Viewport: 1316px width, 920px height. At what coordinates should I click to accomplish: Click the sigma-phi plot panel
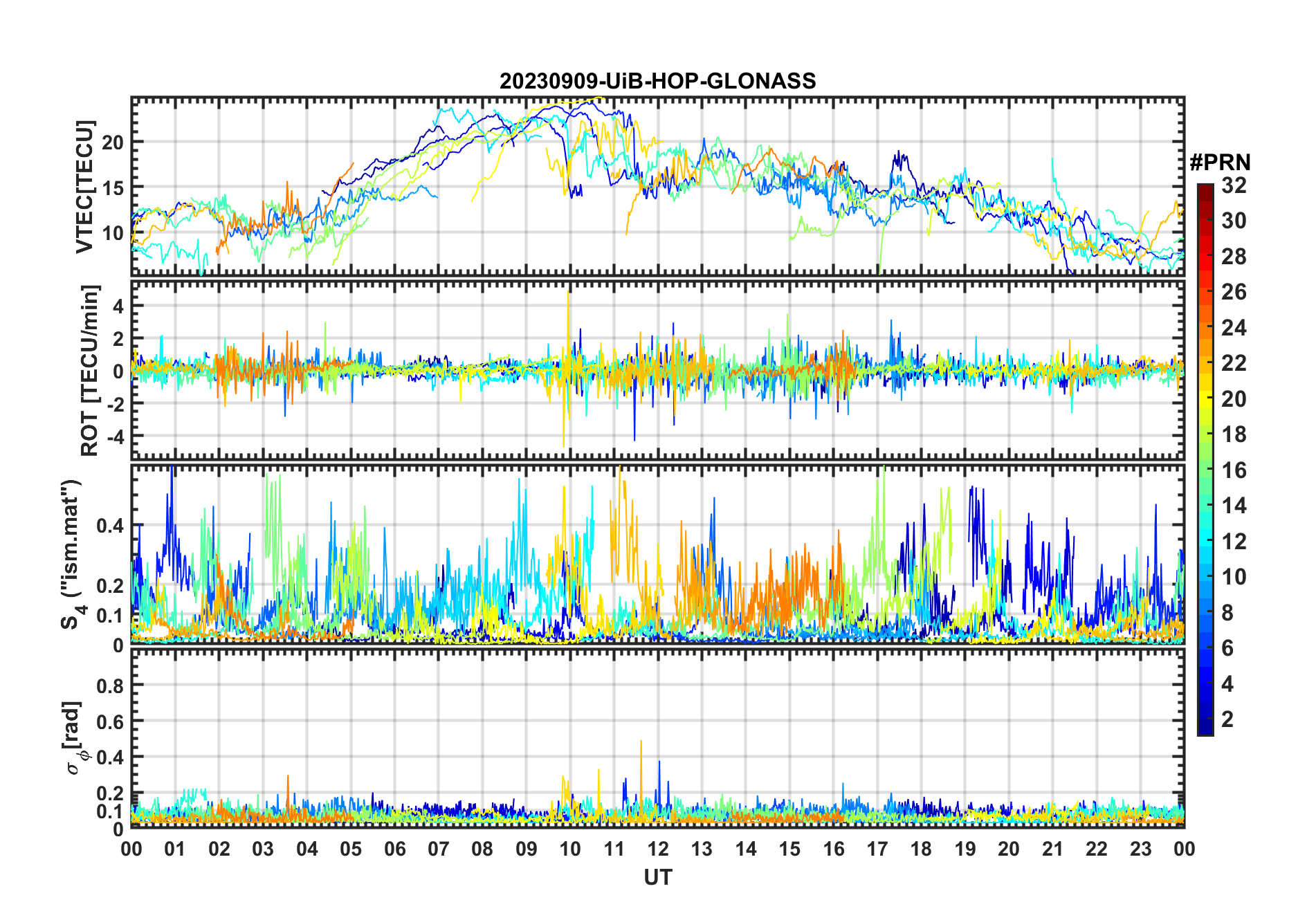click(x=658, y=738)
